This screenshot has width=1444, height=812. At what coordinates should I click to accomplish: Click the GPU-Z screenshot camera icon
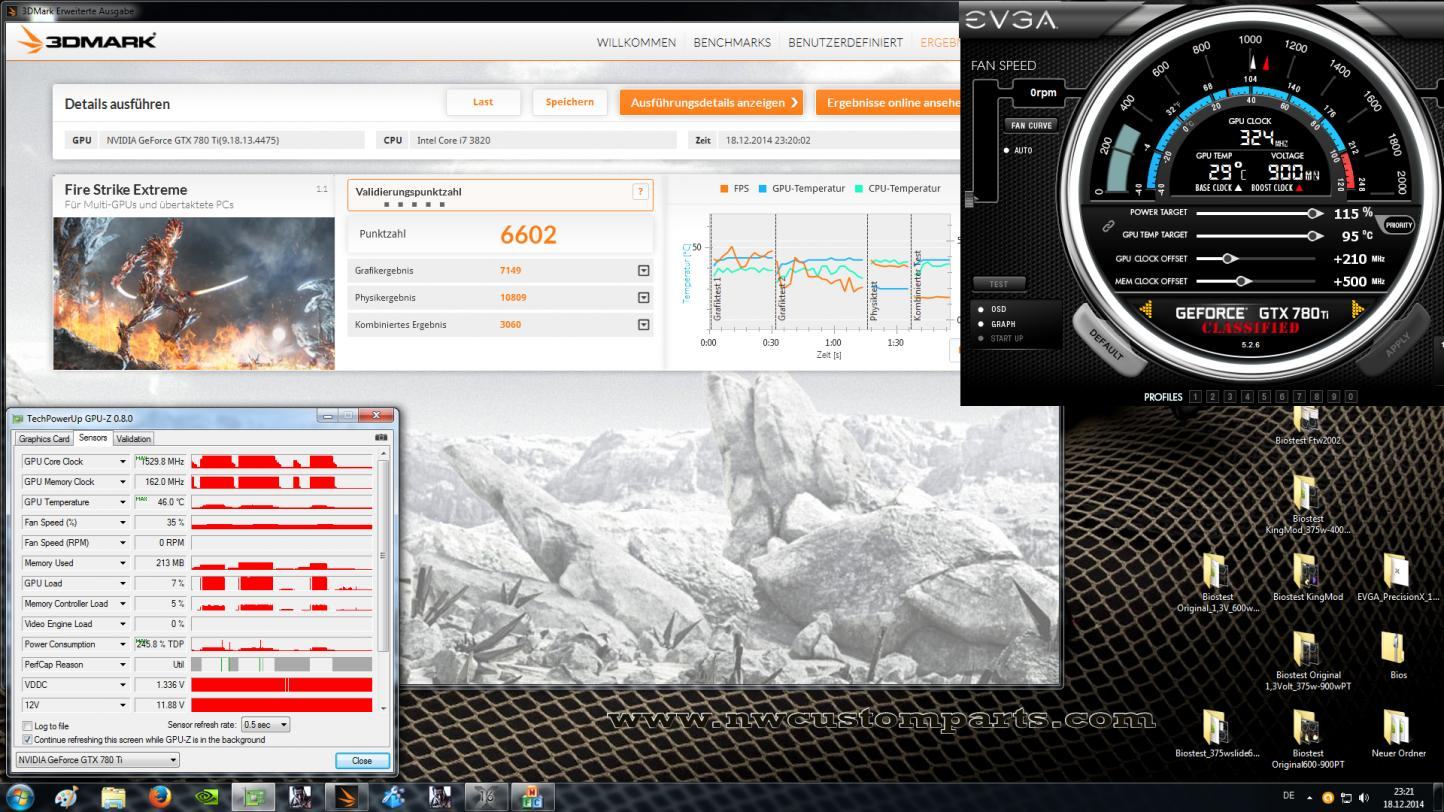pyautogui.click(x=380, y=438)
